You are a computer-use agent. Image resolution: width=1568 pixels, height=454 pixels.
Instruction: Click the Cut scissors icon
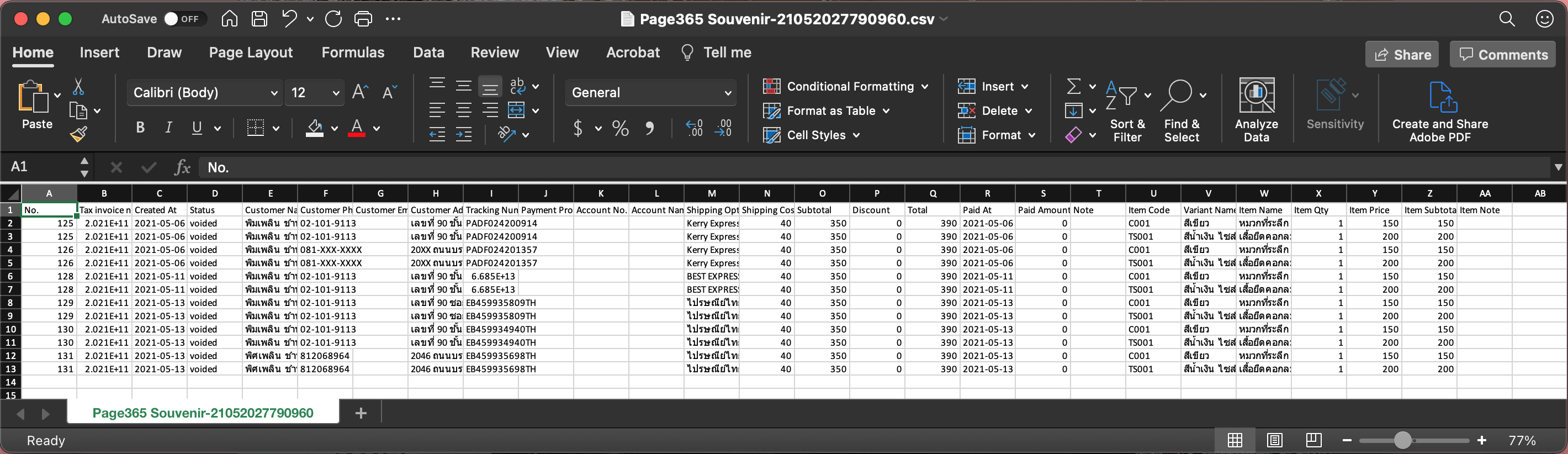coord(78,86)
